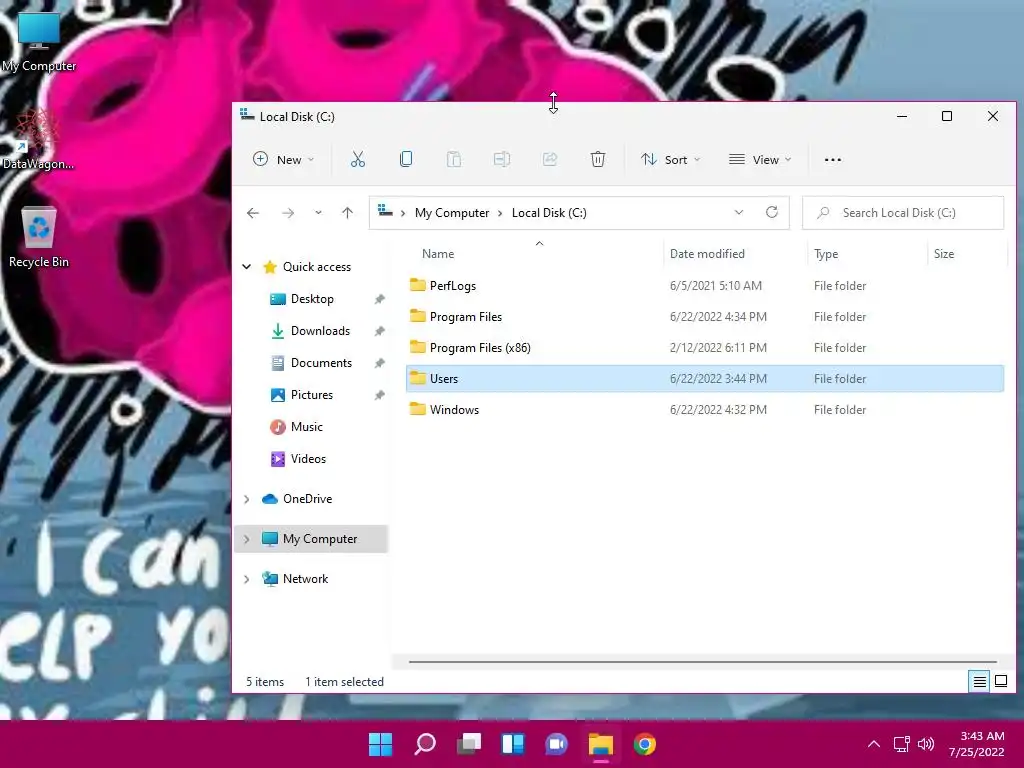Open the View dropdown

coord(760,159)
